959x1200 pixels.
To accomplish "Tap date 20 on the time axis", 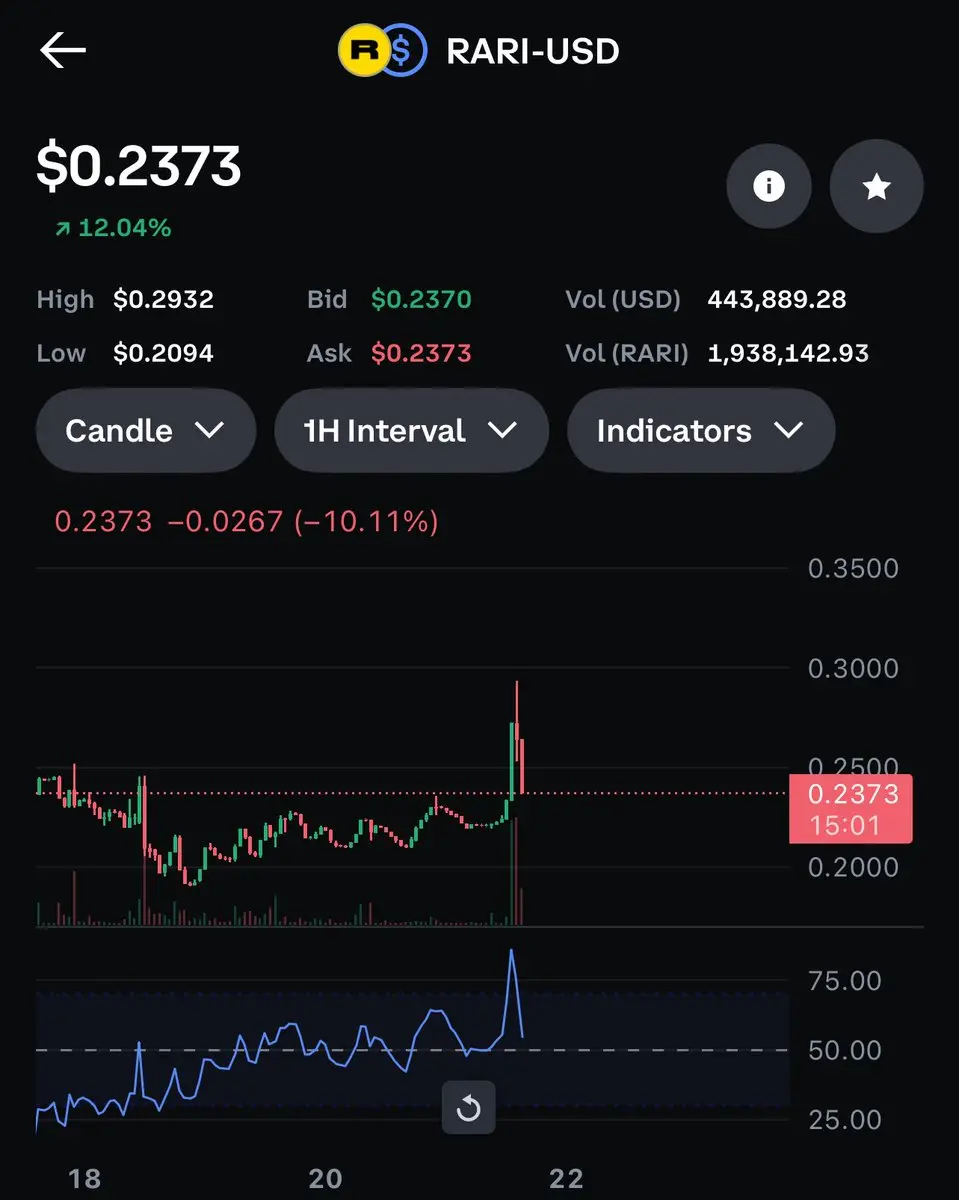I will [325, 1179].
